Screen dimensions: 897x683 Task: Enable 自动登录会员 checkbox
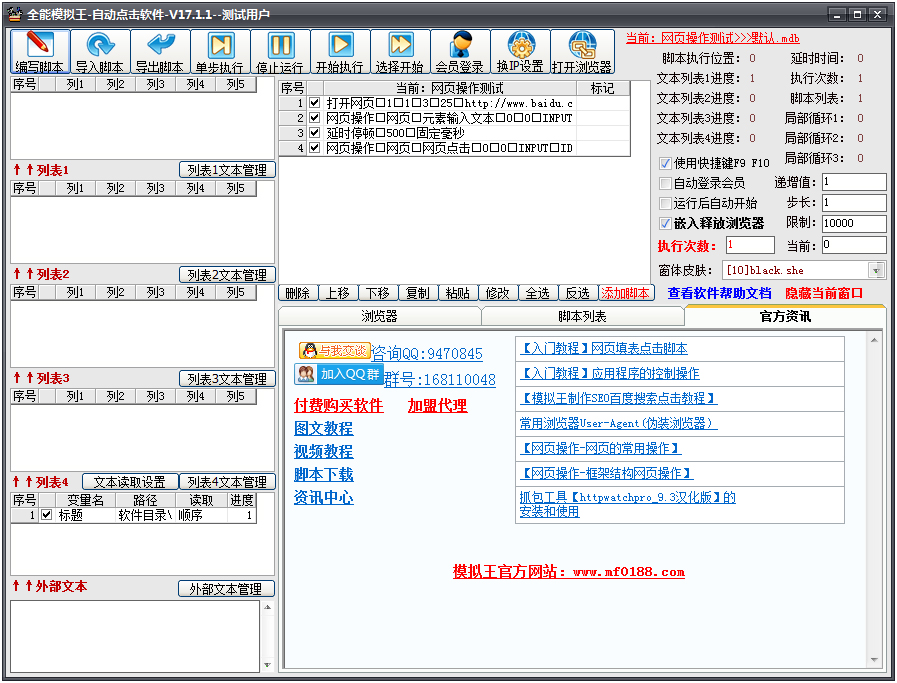(x=665, y=183)
